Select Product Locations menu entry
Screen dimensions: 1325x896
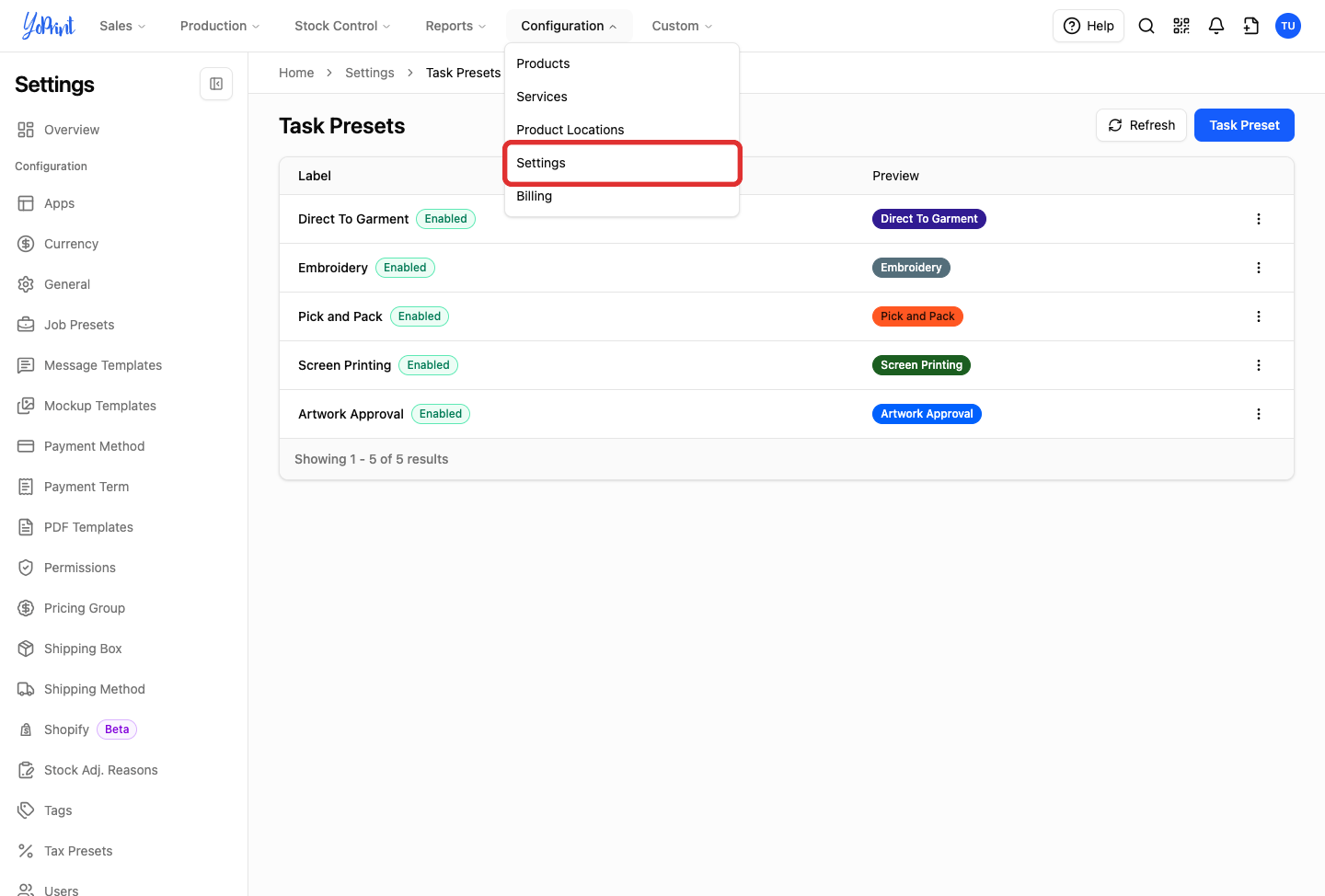coord(622,130)
